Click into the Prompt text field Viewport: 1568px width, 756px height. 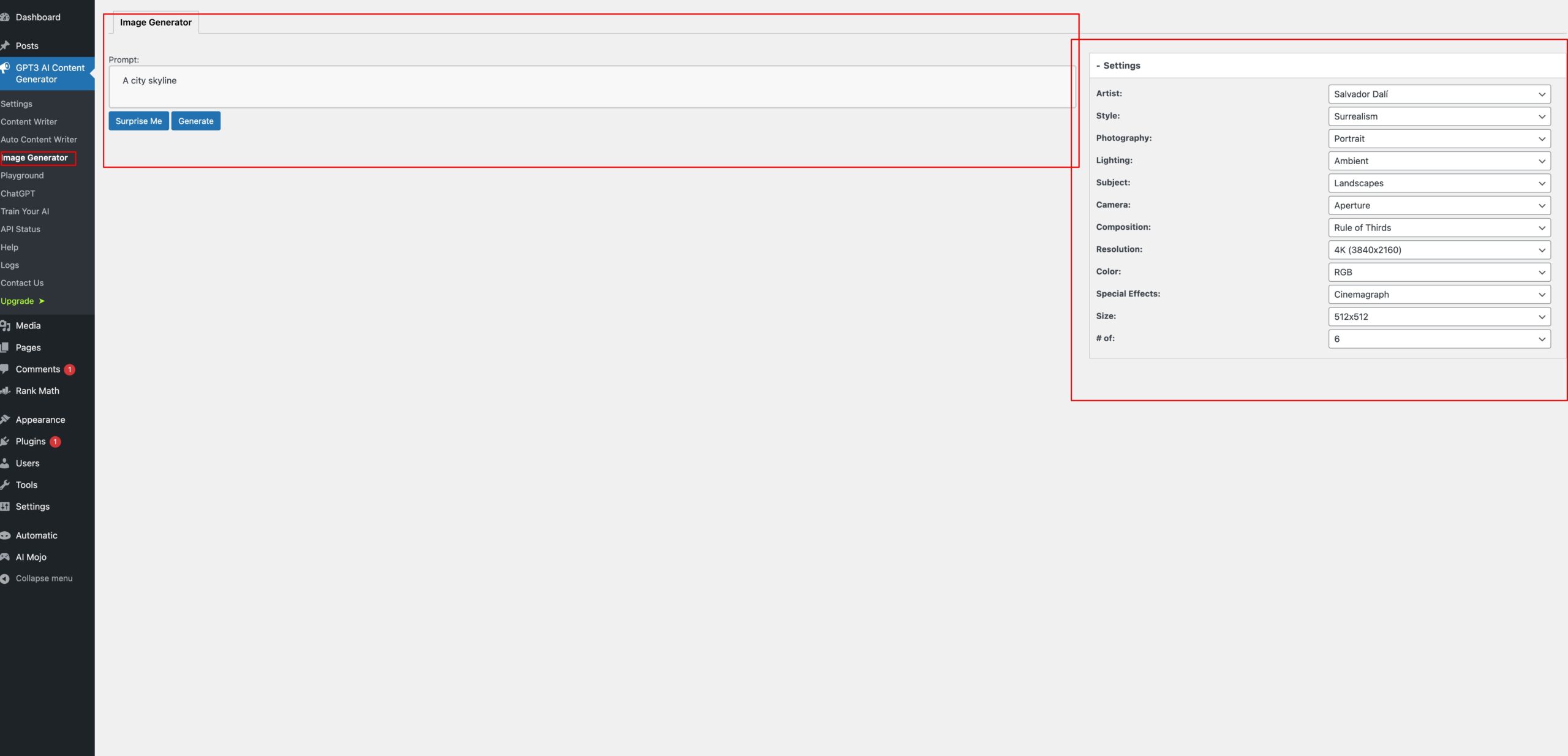tap(591, 87)
